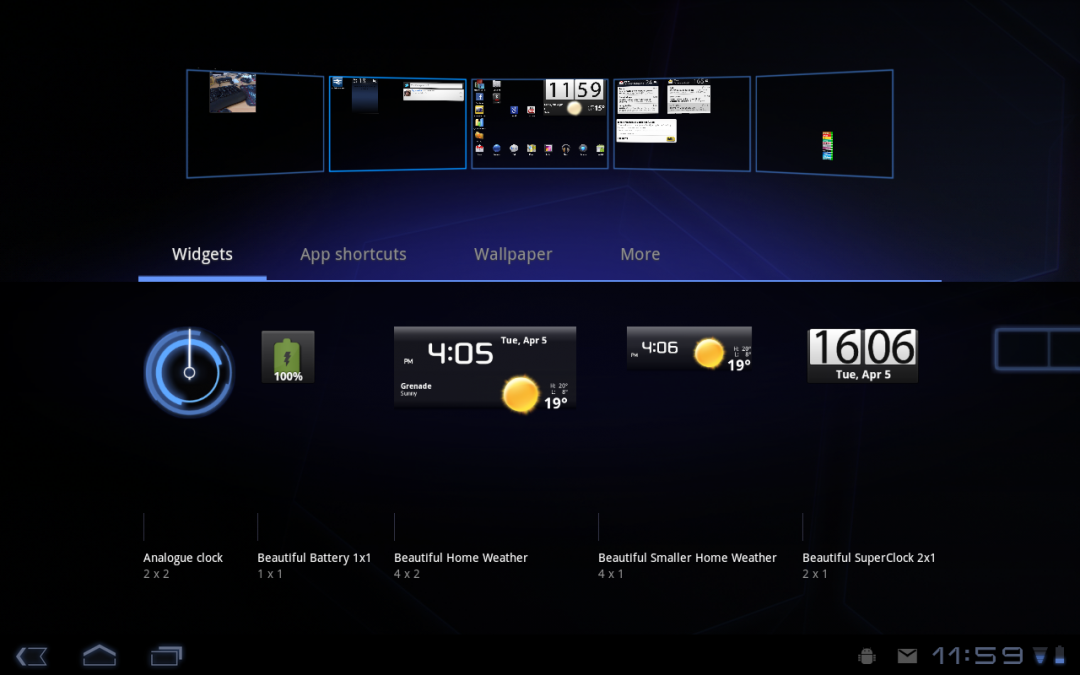Select the last home screen panel
This screenshot has height=675, width=1080.
(824, 123)
